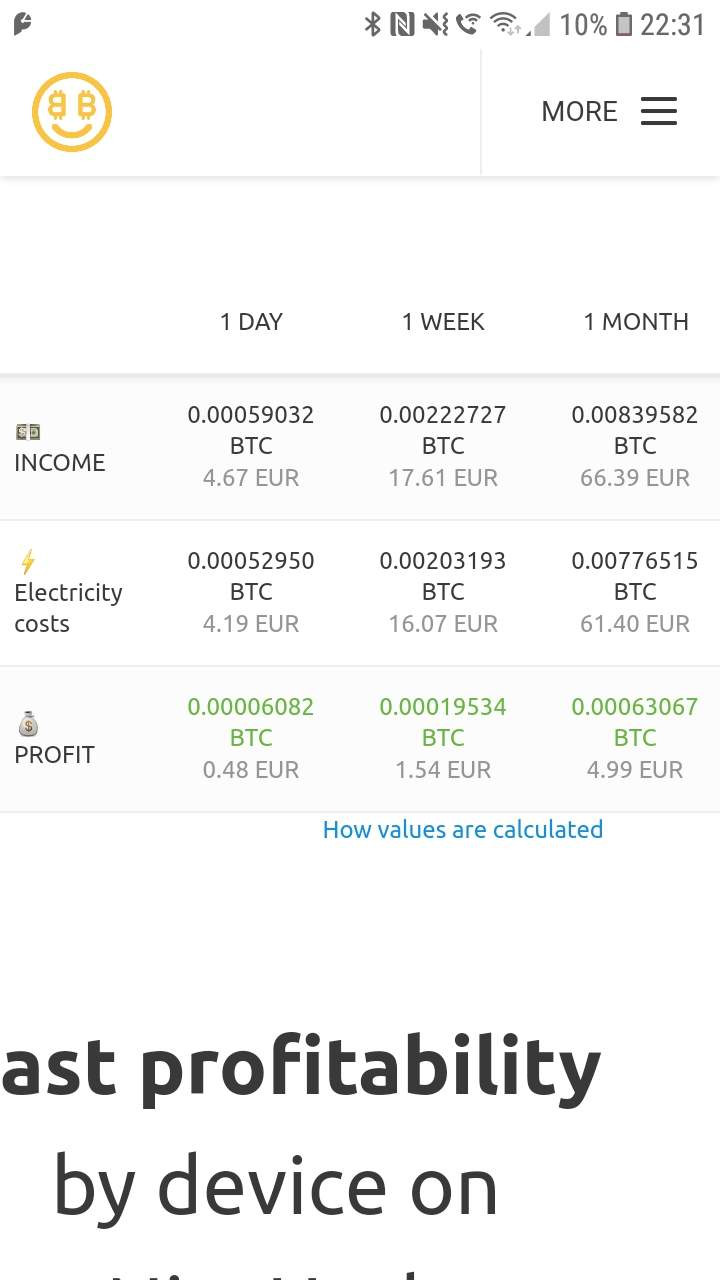Open "How values are calculated" link
The height and width of the screenshot is (1280, 720).
tap(462, 829)
